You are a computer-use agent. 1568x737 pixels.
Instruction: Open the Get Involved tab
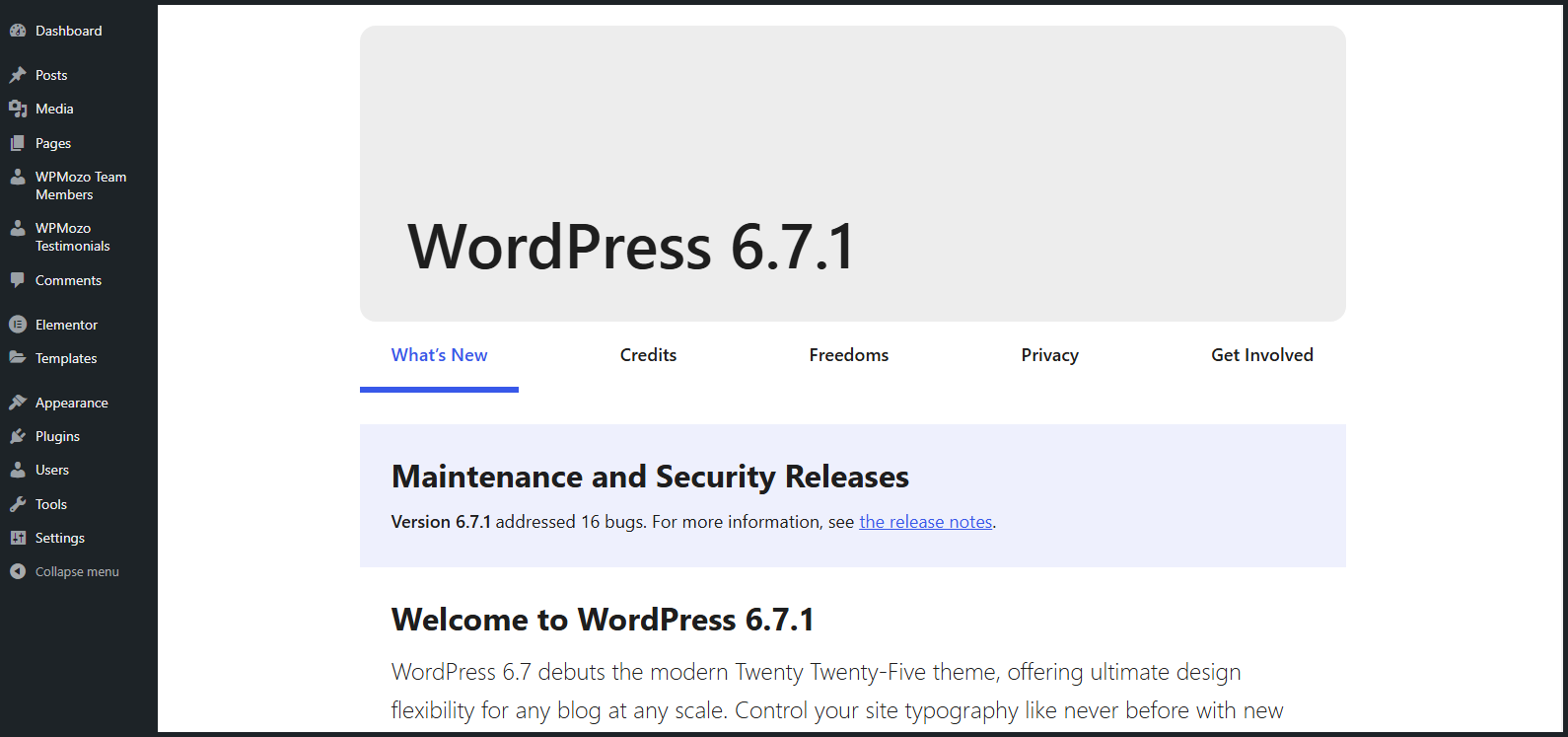coord(1262,355)
